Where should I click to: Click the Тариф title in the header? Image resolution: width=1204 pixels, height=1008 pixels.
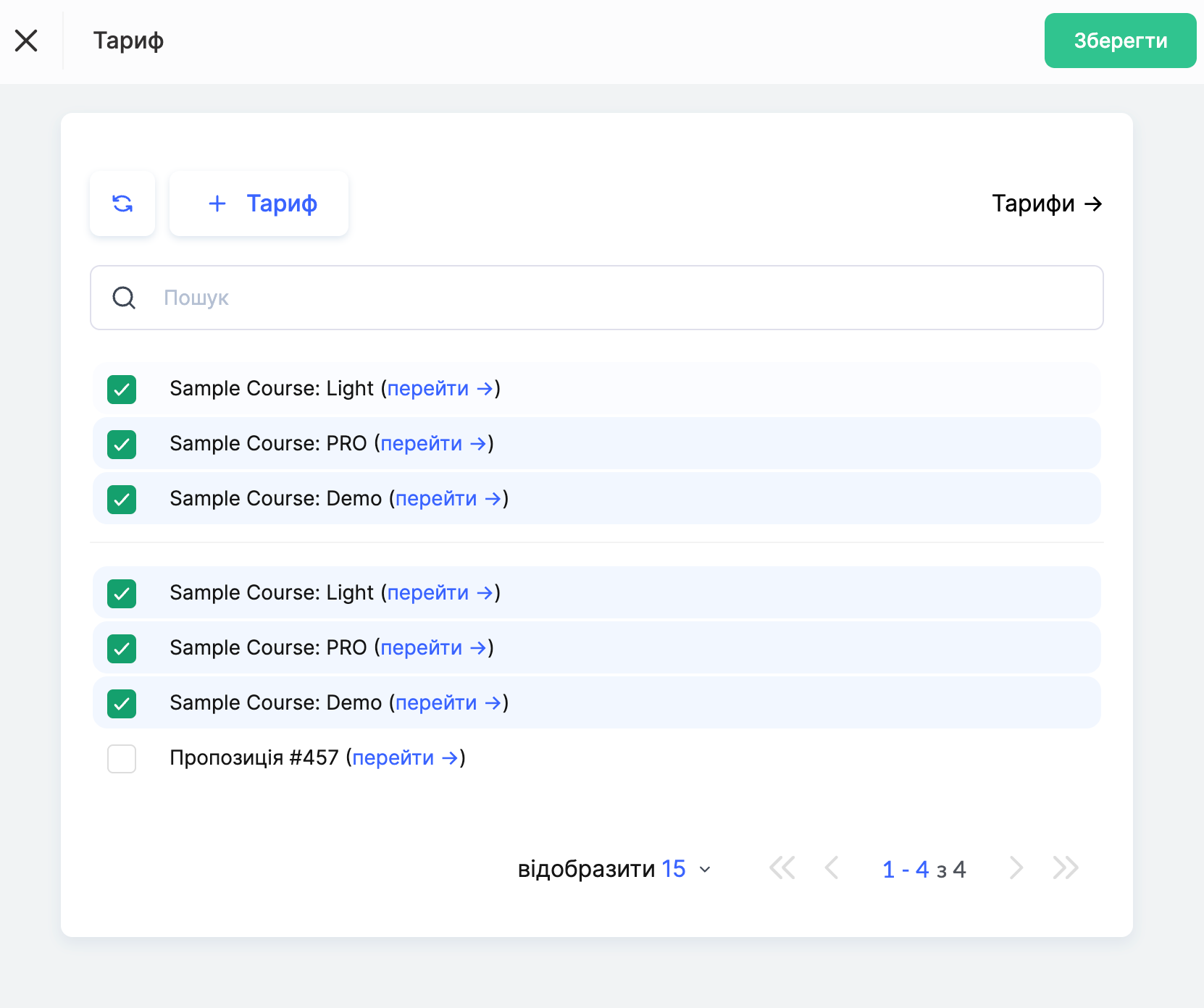pyautogui.click(x=128, y=41)
